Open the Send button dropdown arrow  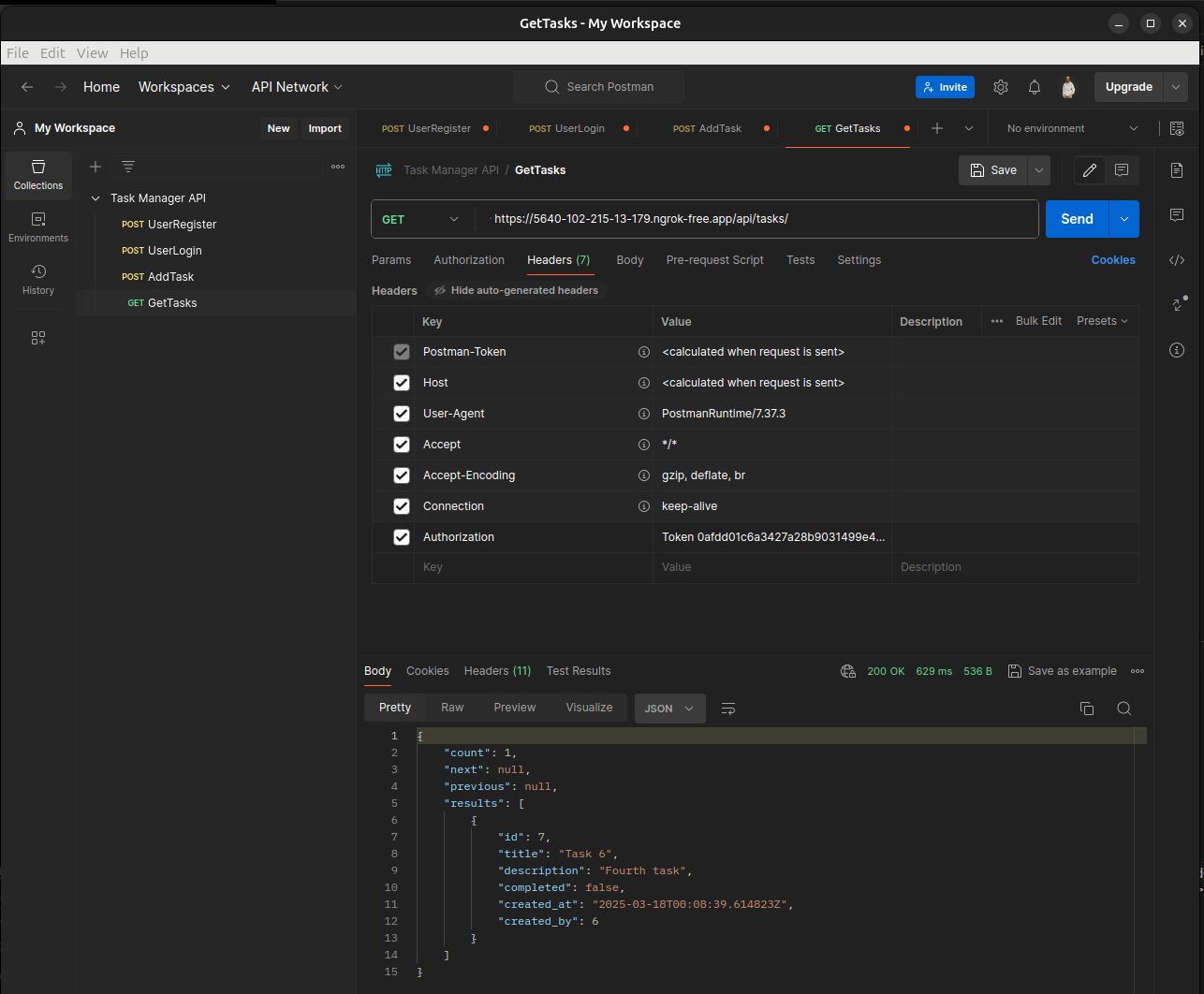pos(1123,219)
